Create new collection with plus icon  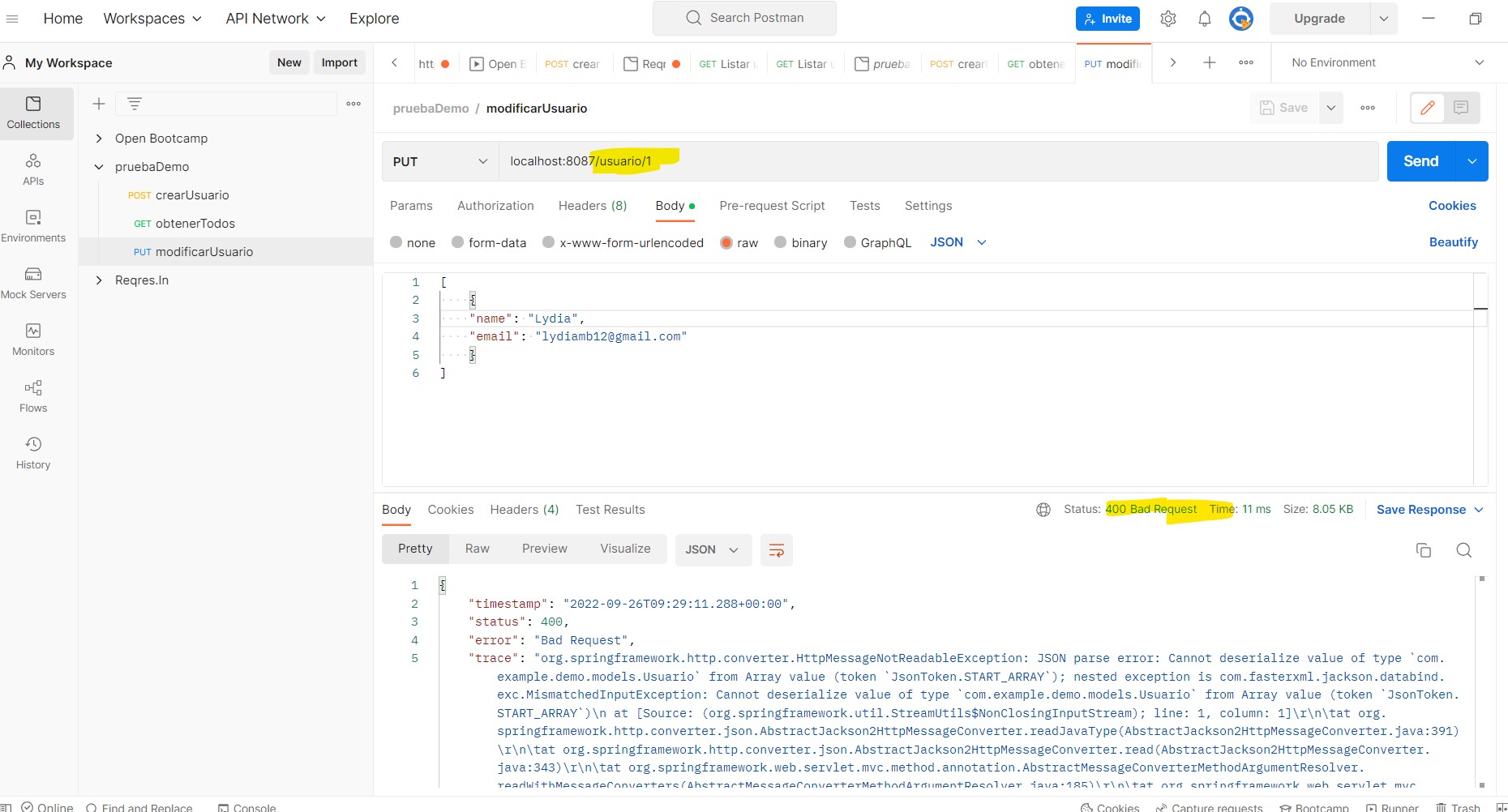point(99,104)
